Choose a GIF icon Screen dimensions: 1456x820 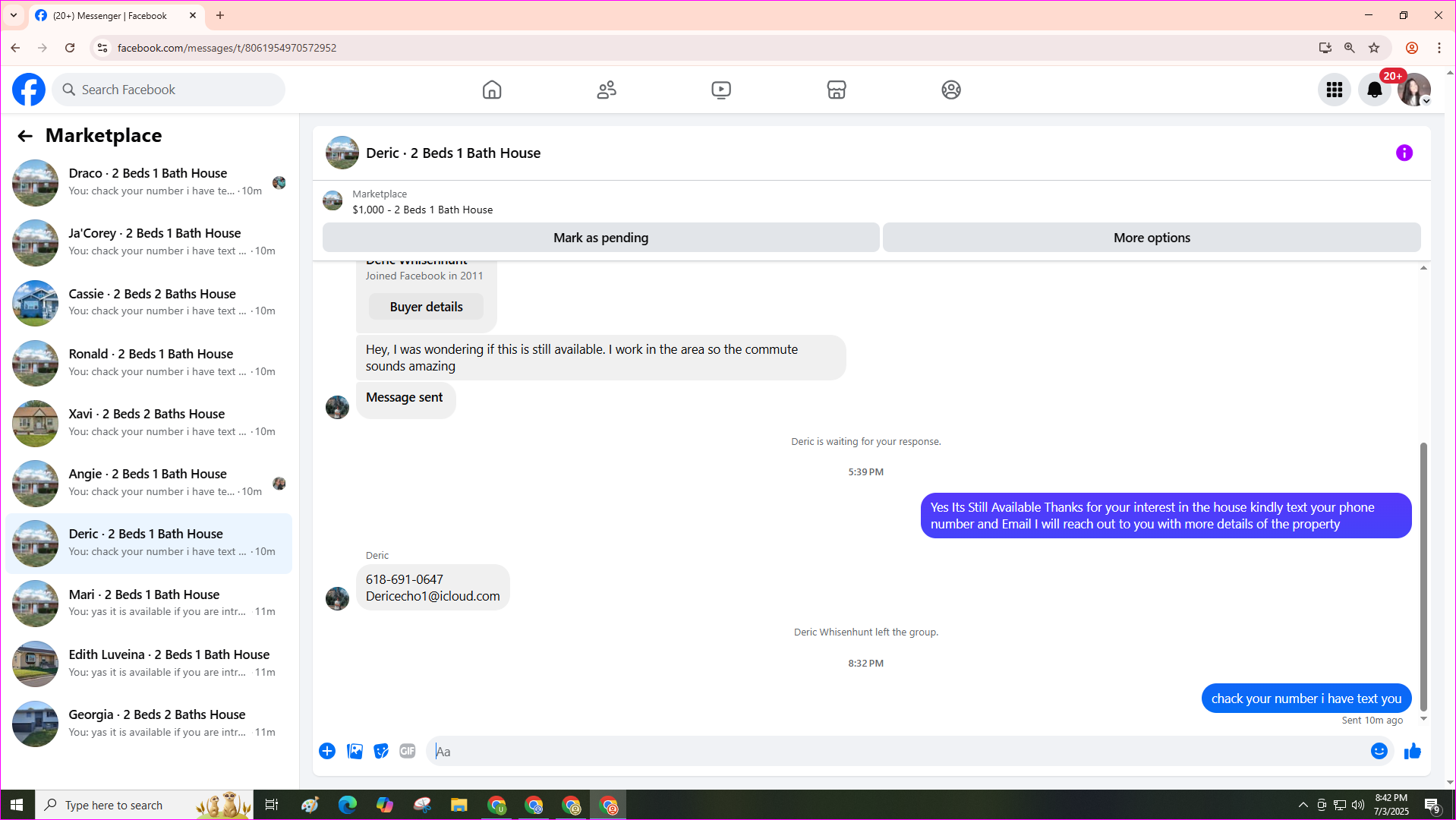pyautogui.click(x=408, y=751)
